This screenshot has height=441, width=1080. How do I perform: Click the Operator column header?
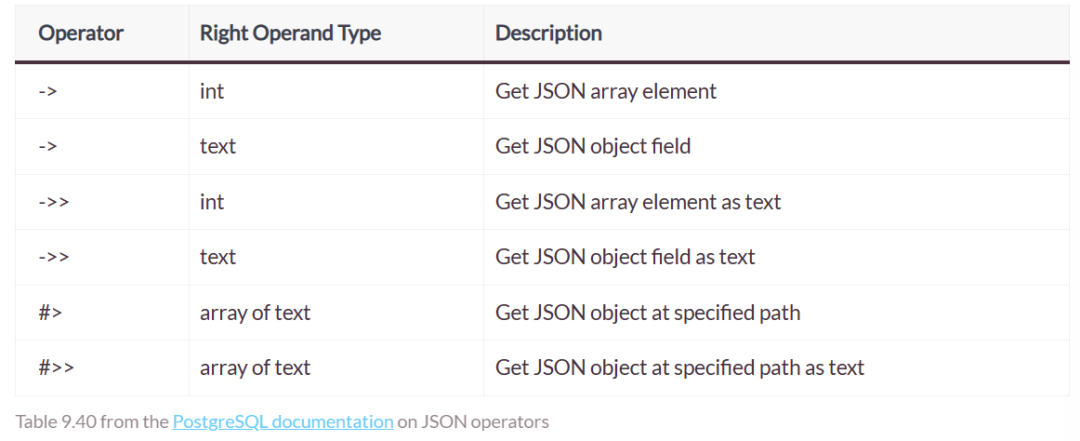[81, 33]
